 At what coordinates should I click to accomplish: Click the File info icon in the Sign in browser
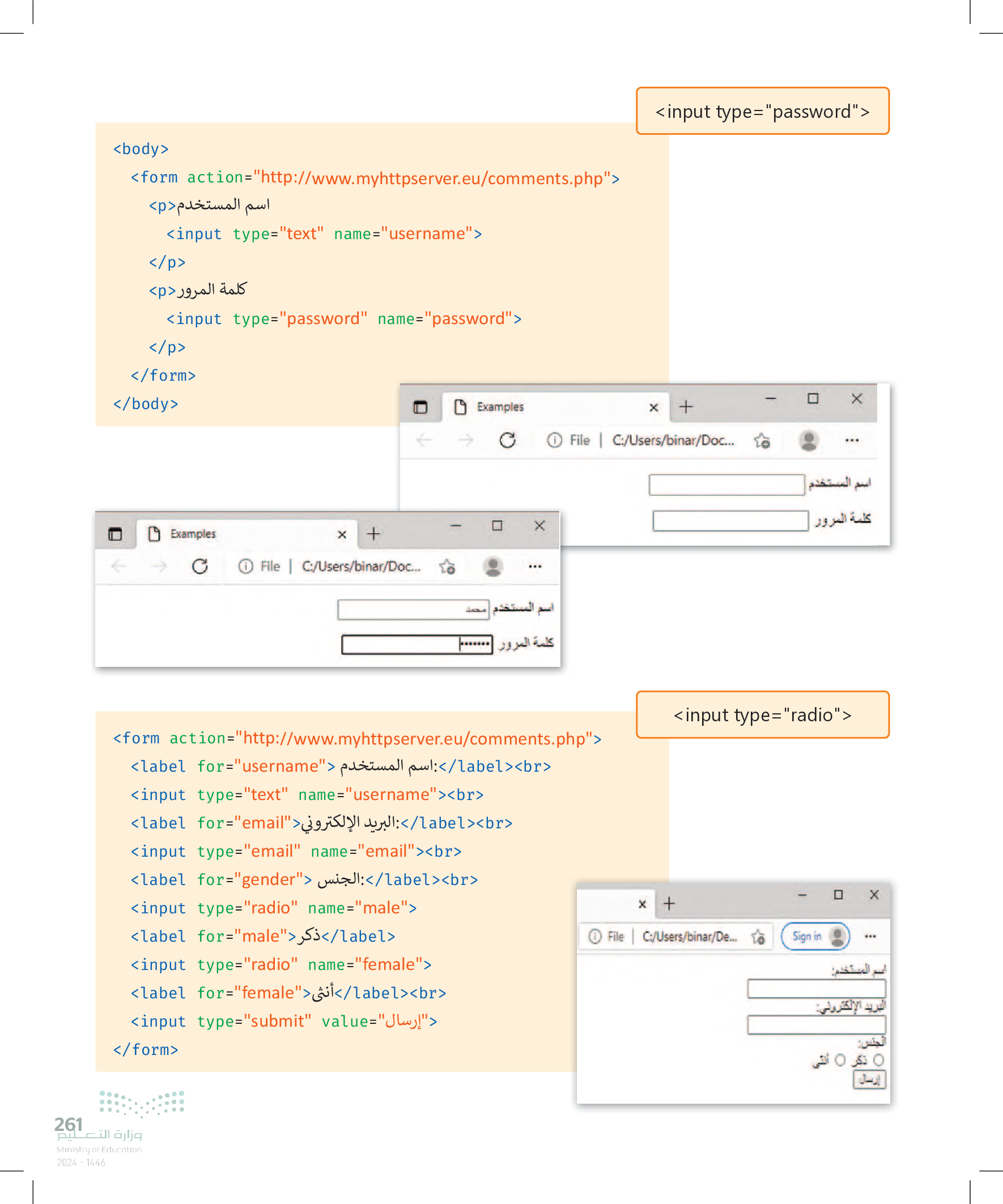(x=594, y=937)
